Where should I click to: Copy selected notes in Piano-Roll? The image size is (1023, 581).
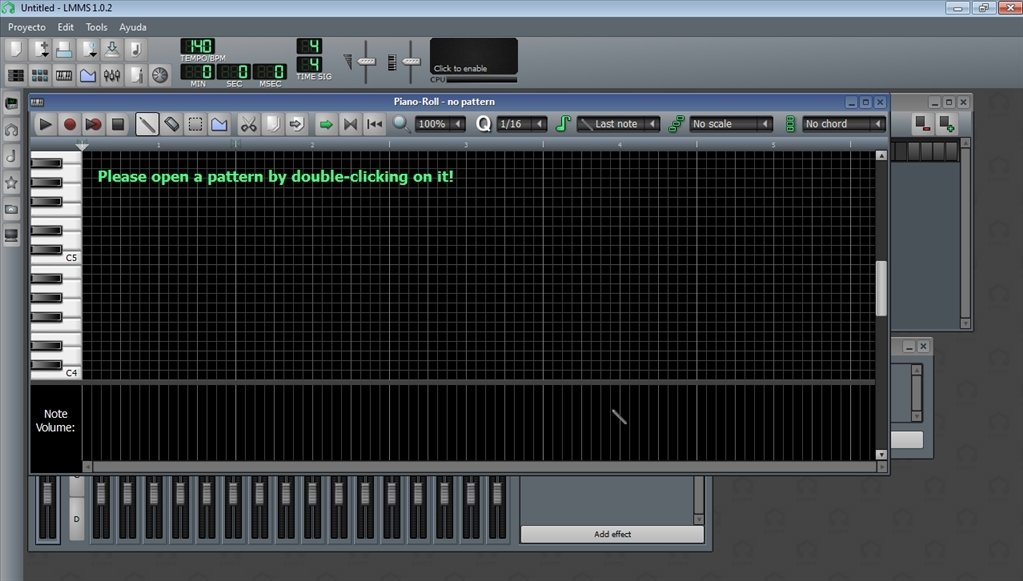pos(273,124)
